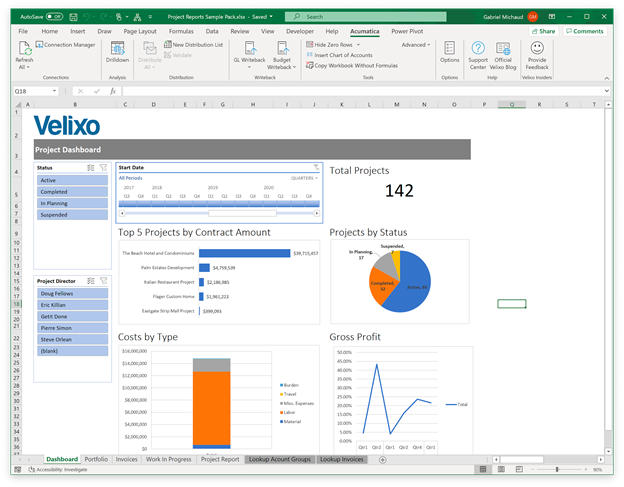Expand the Hide Zero Rows dropdown
624x487 pixels.
pyautogui.click(x=358, y=45)
